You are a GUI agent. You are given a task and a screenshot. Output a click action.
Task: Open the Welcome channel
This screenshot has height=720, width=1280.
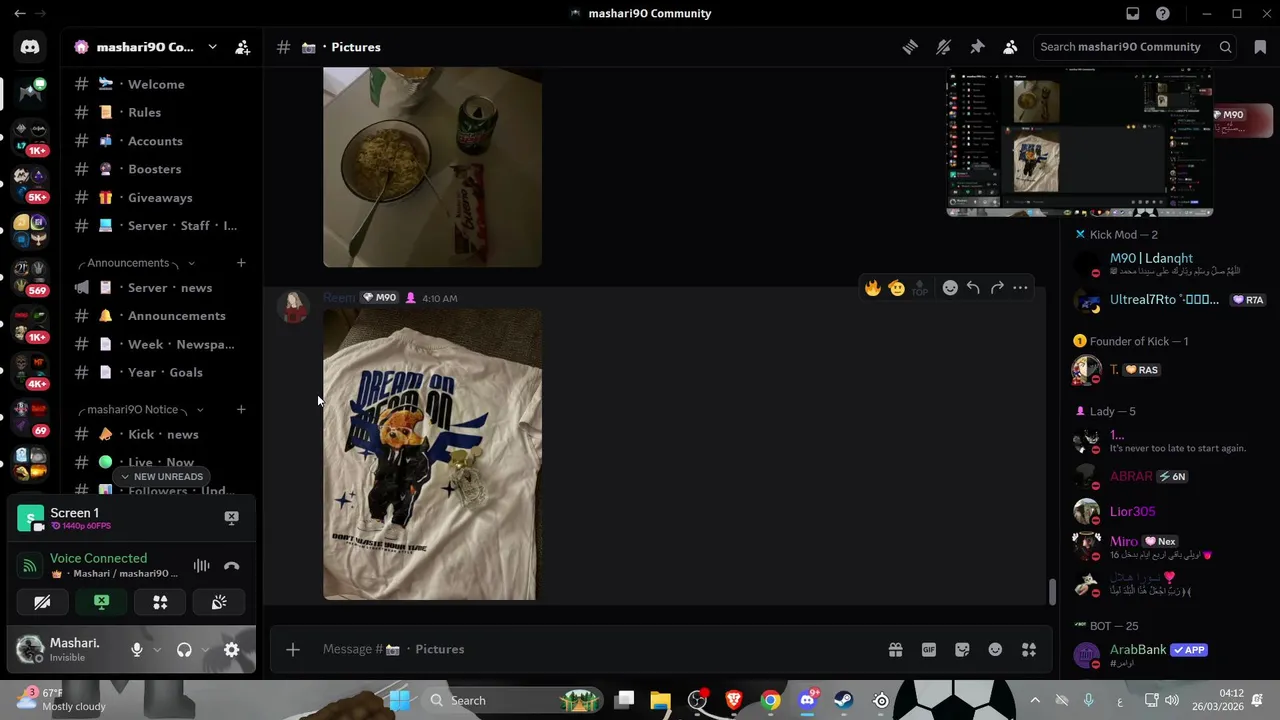(158, 84)
